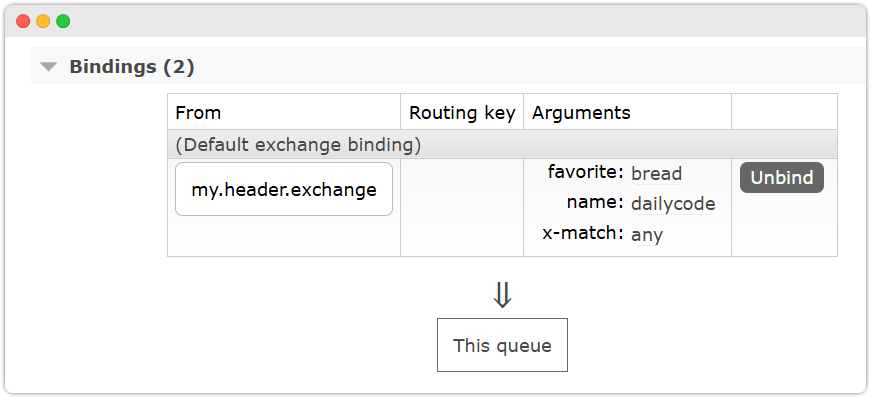
Task: Click the Unbind button
Action: coord(782,178)
